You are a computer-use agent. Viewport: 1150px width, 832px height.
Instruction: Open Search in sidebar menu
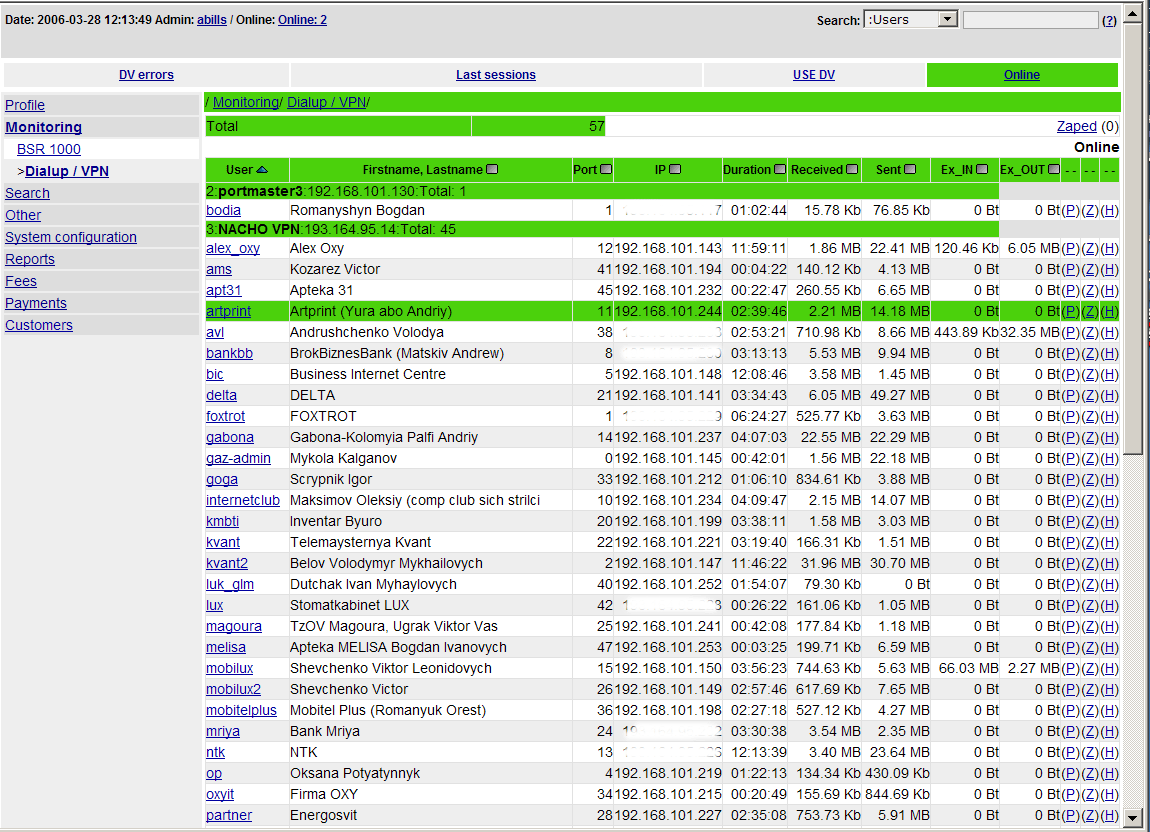(27, 193)
